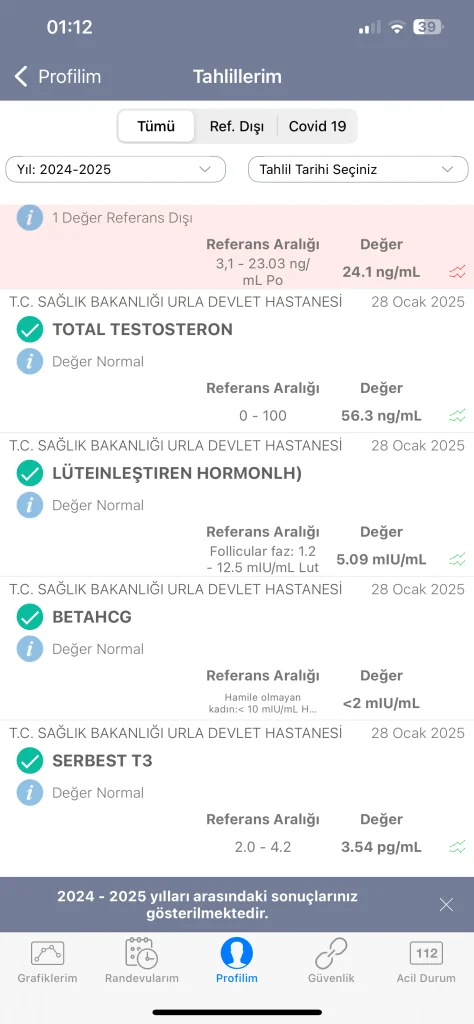
Task: Tap green checkmark next to TOTAL TESTOSTERON
Action: [30, 329]
